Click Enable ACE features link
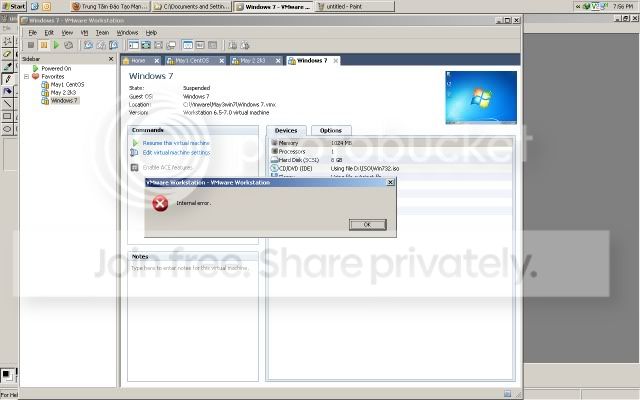640x400 pixels. pyautogui.click(x=167, y=168)
